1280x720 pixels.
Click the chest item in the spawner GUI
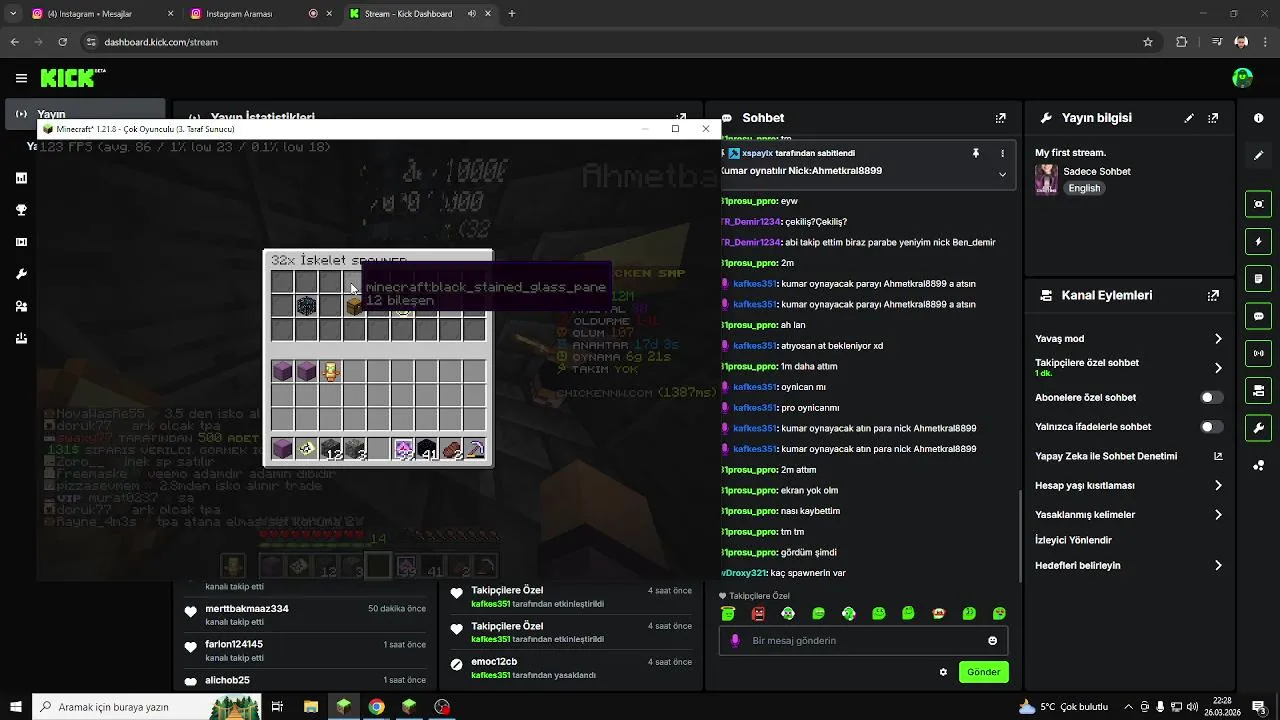[x=354, y=306]
